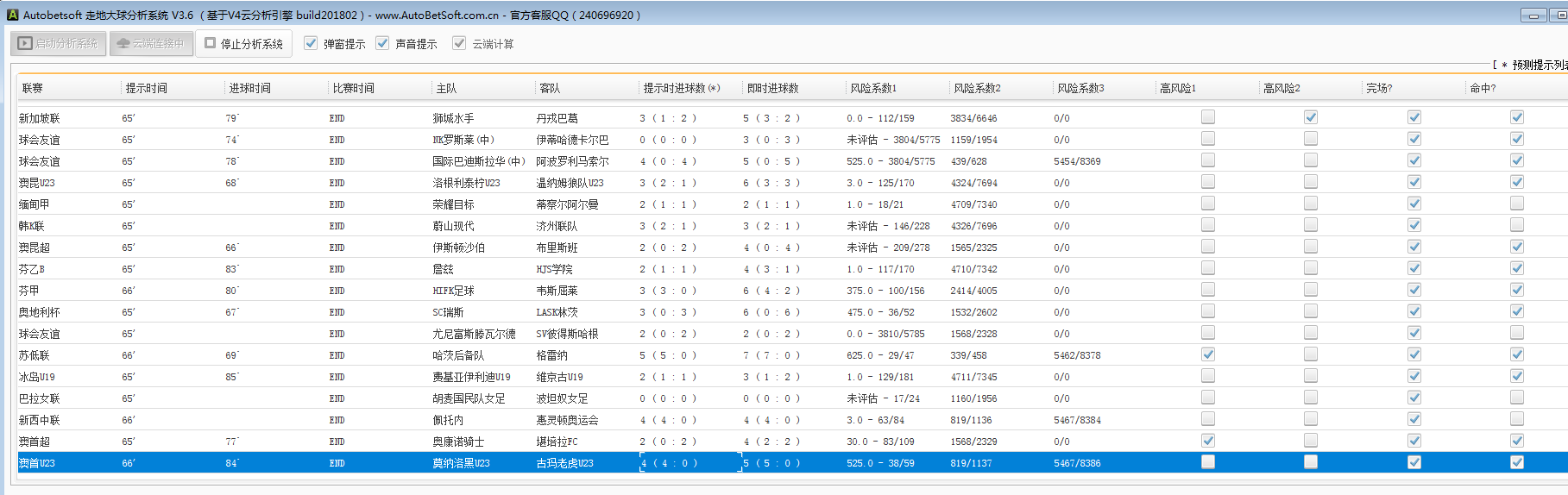This screenshot has height=495, width=1568.
Task: Click the 风险系数1 column header
Action: pos(873,88)
